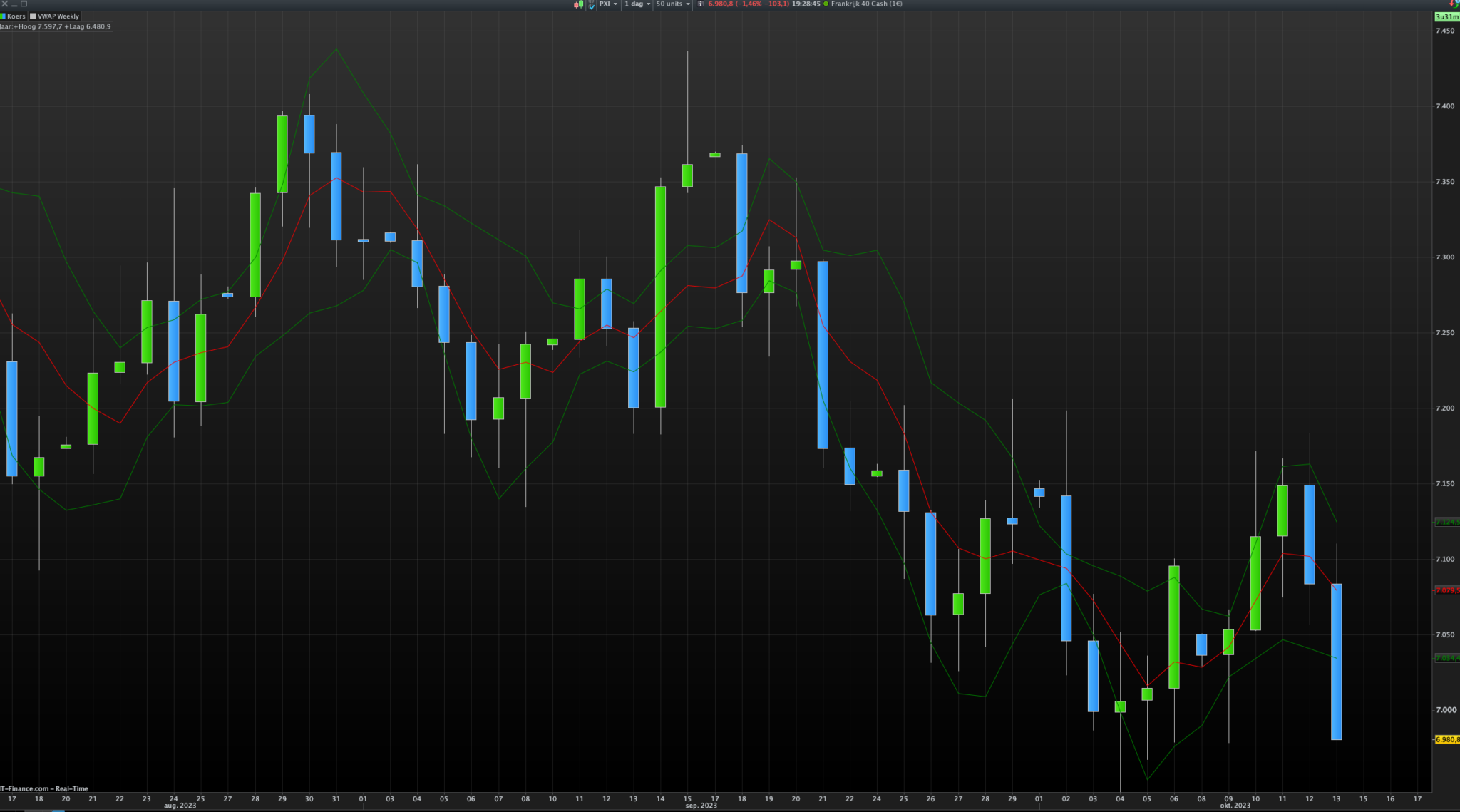1460x812 pixels.
Task: Select the VWAP Weekly legend label
Action: tap(58, 16)
